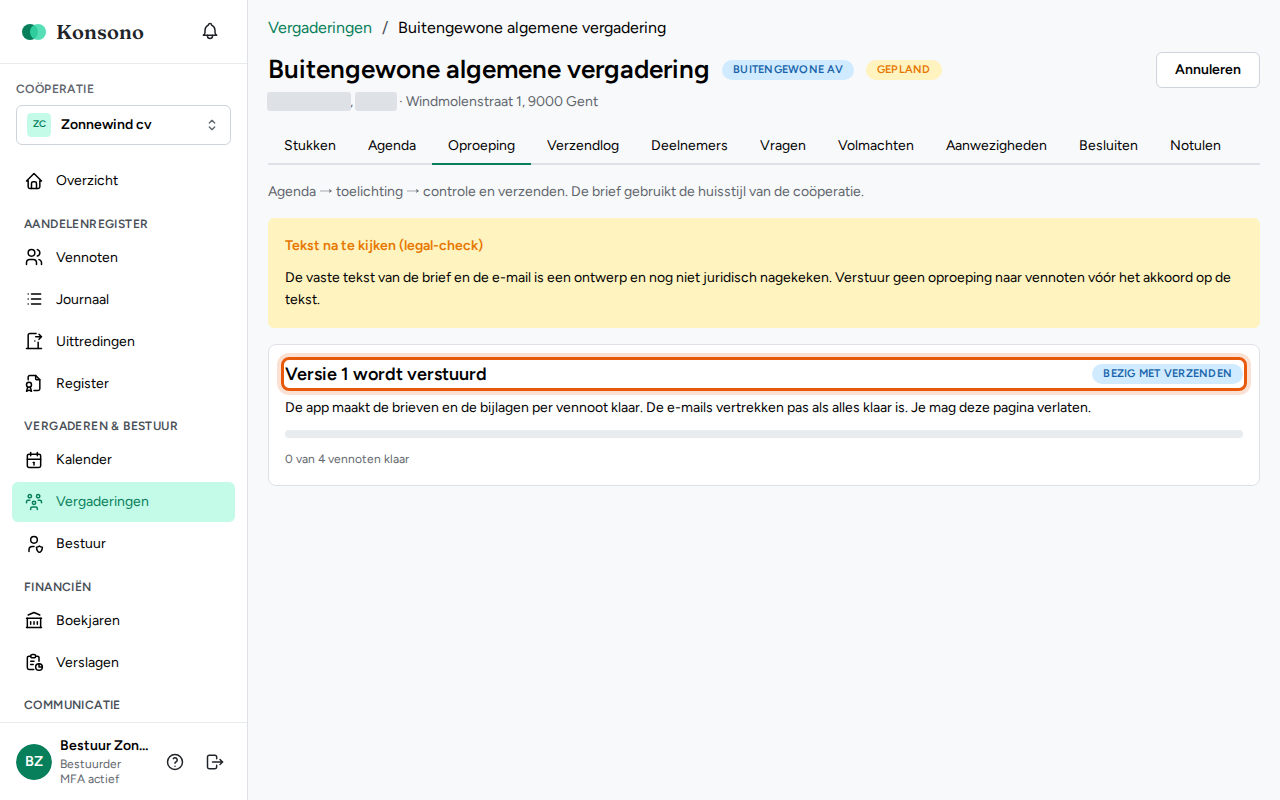Open the Kalender page
This screenshot has width=1280, height=800.
click(x=123, y=459)
